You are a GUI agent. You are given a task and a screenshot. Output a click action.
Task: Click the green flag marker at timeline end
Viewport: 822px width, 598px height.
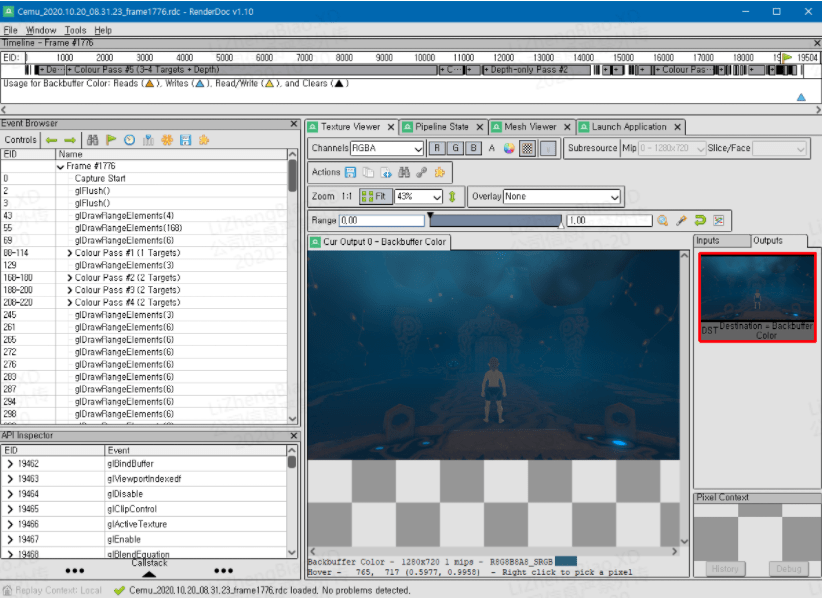pos(787,58)
